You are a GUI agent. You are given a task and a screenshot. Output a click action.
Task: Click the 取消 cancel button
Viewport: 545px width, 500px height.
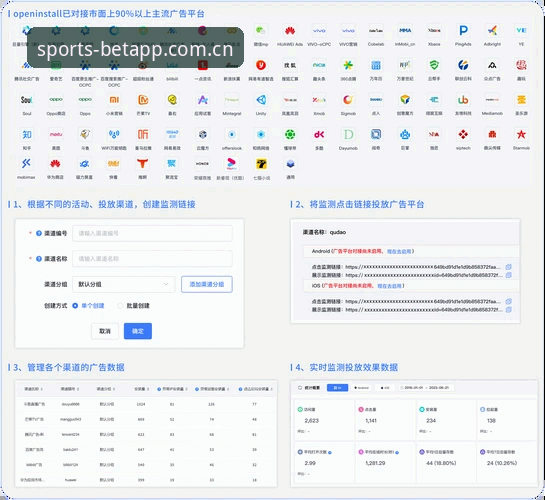pyautogui.click(x=105, y=331)
